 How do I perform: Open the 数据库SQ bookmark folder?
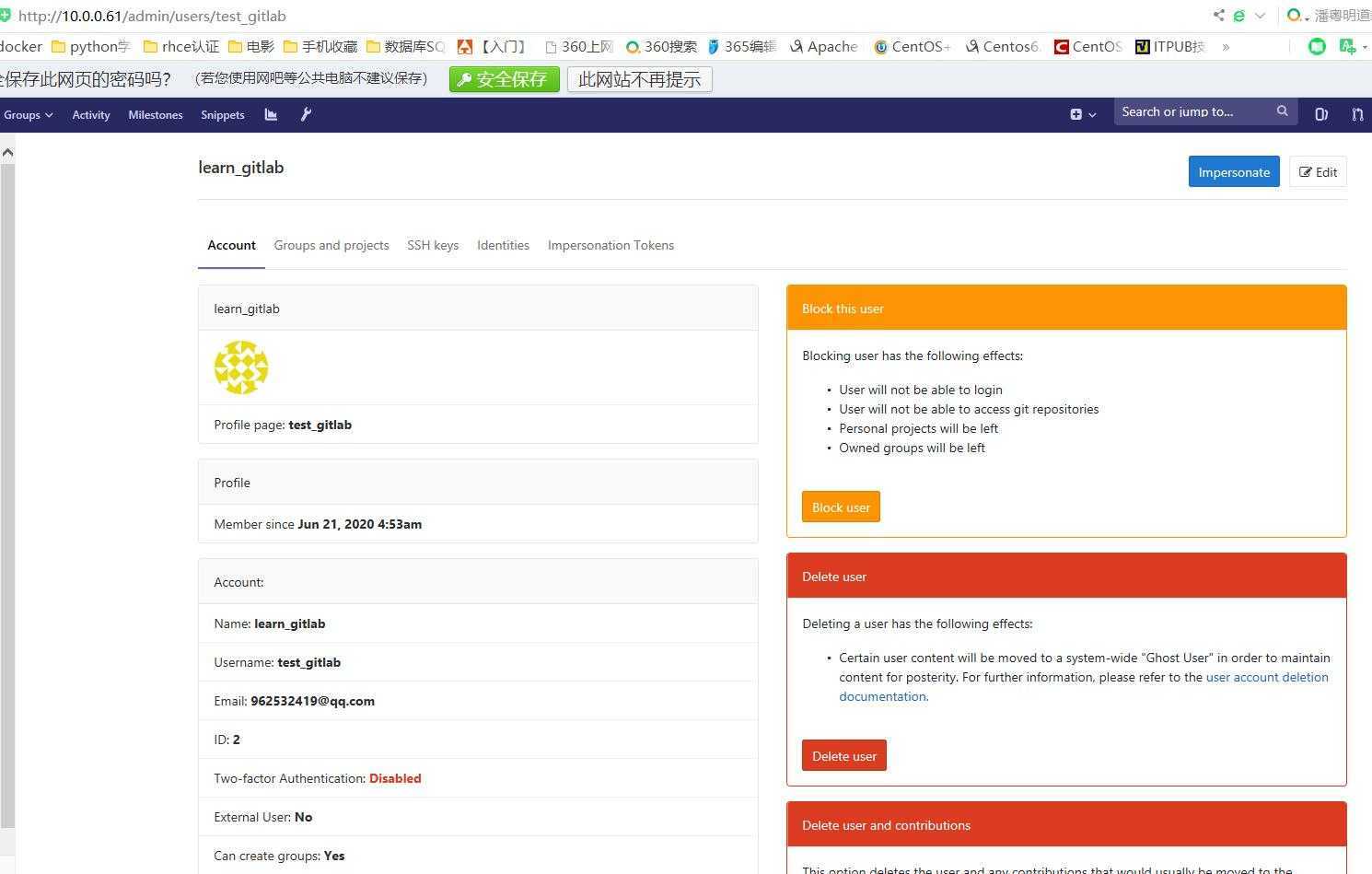coord(405,46)
